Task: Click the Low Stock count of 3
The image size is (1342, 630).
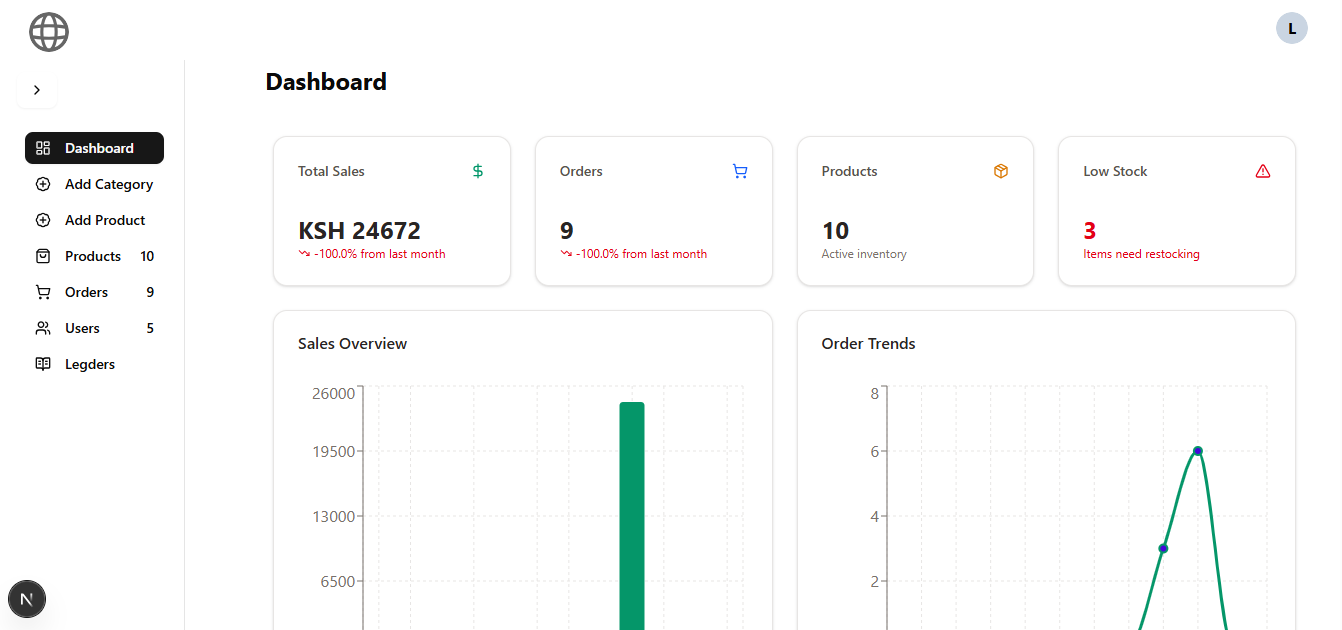Action: coord(1090,231)
